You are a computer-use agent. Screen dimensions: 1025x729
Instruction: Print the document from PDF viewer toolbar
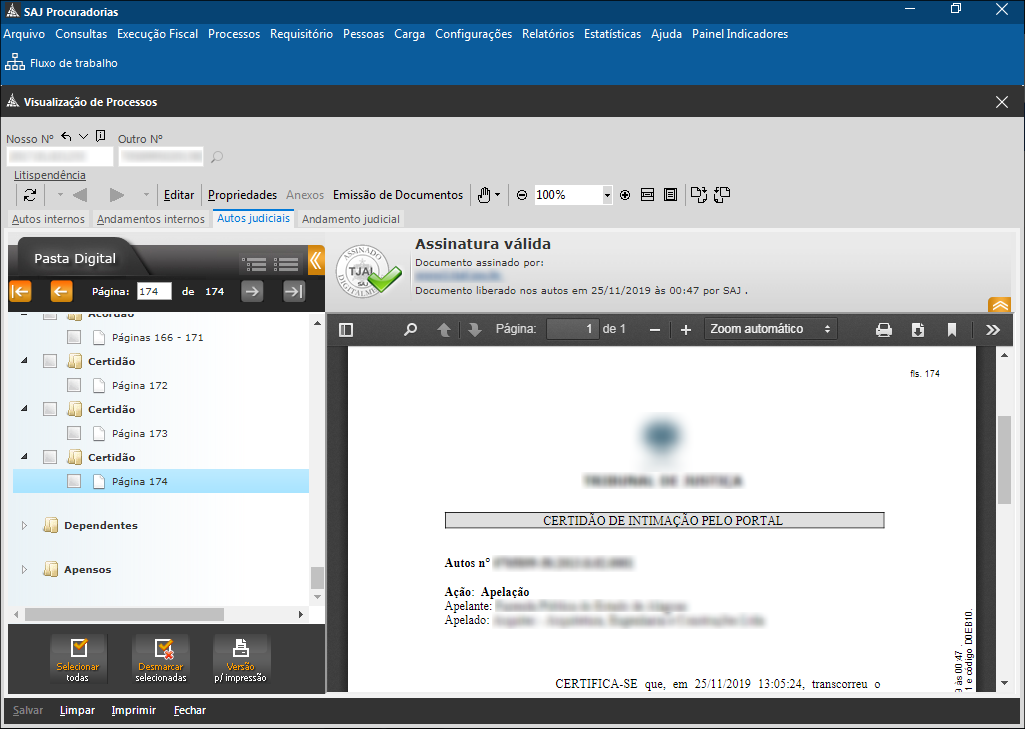[x=884, y=330]
